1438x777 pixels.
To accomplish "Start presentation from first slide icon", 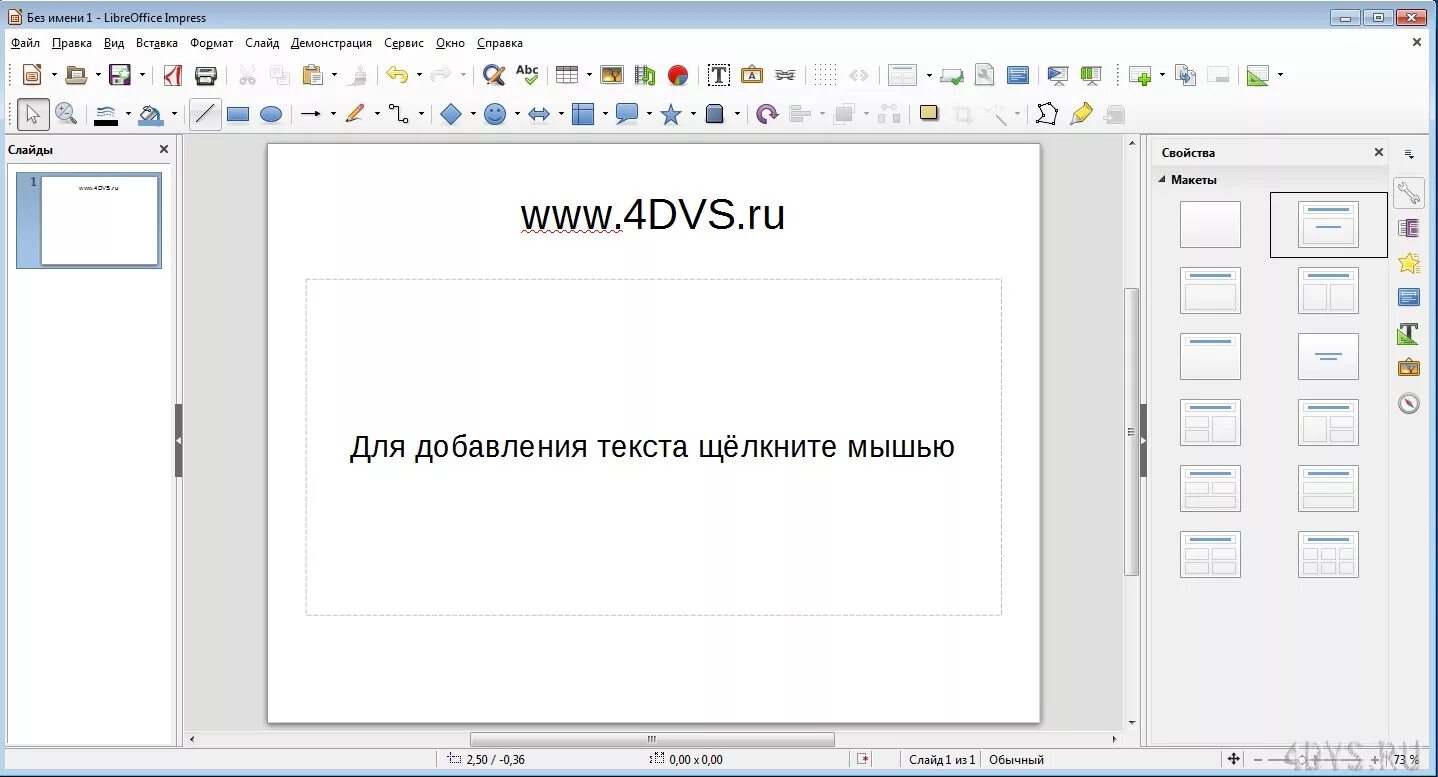I will [1057, 75].
